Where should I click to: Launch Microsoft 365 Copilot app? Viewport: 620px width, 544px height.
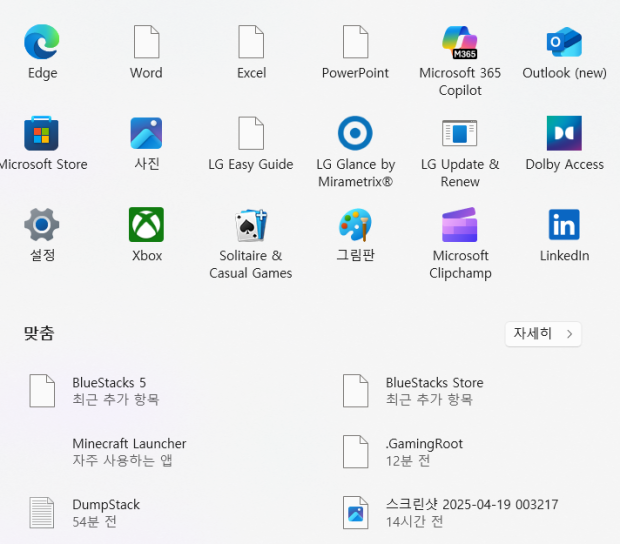tap(460, 42)
